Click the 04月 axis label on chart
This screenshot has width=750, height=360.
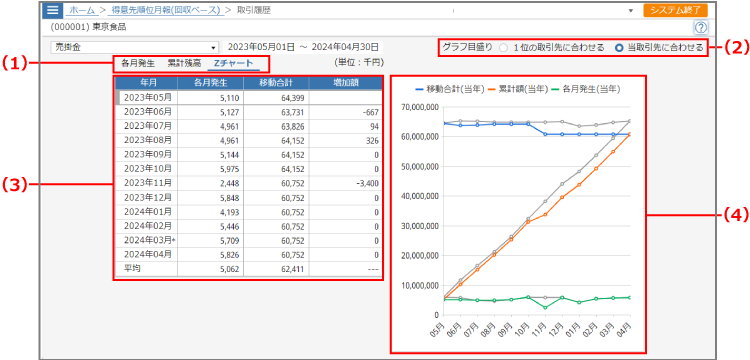624,331
